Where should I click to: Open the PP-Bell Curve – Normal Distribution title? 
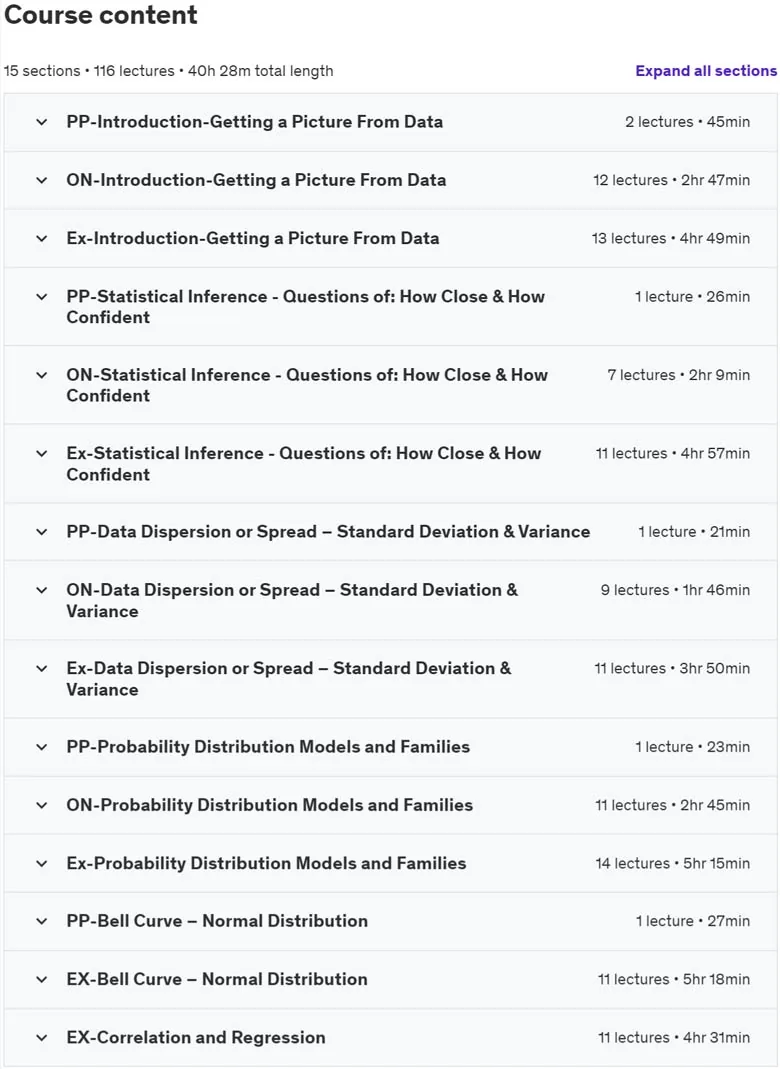click(217, 921)
